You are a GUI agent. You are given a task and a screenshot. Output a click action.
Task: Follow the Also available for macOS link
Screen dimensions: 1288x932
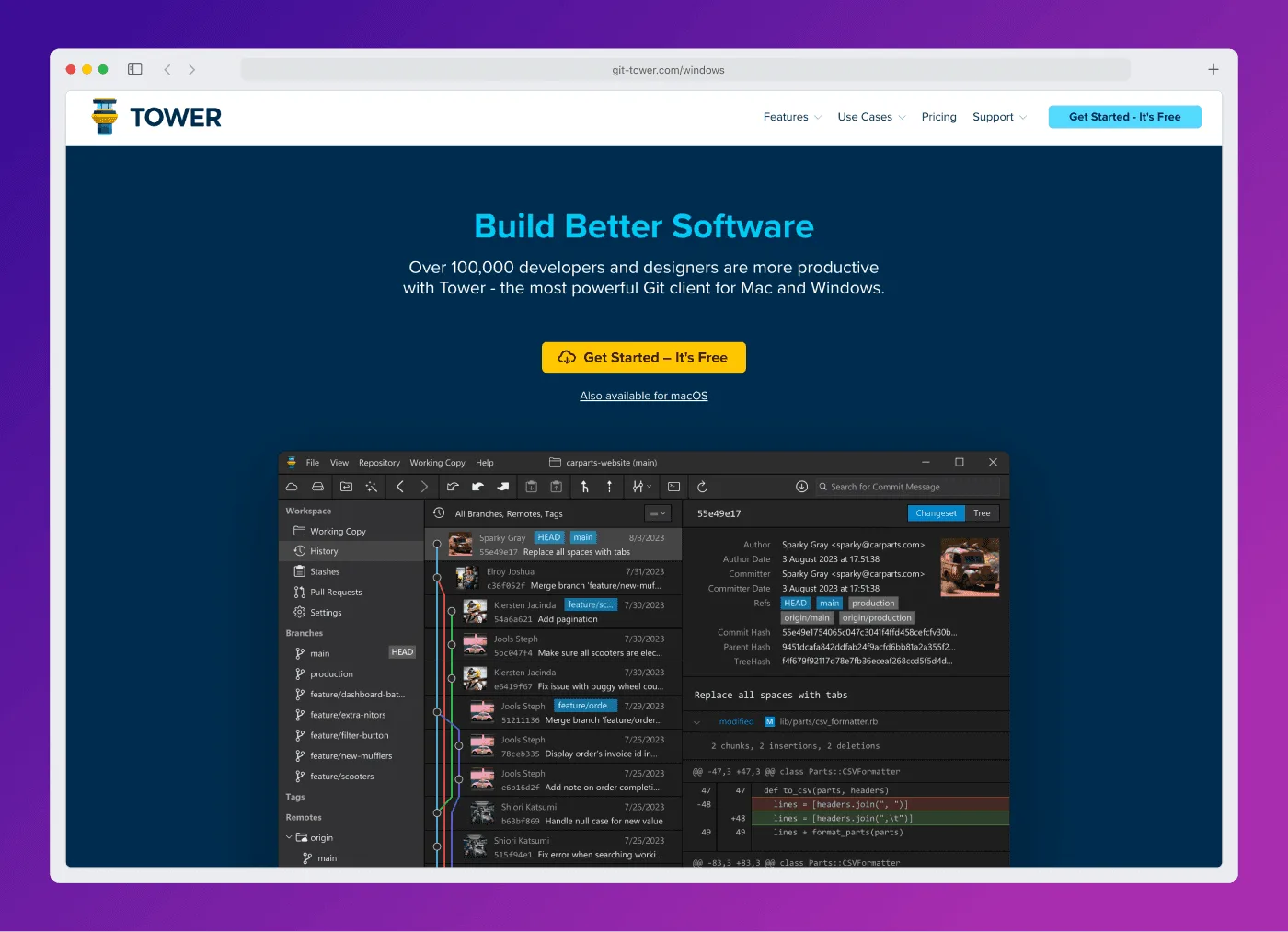644,396
